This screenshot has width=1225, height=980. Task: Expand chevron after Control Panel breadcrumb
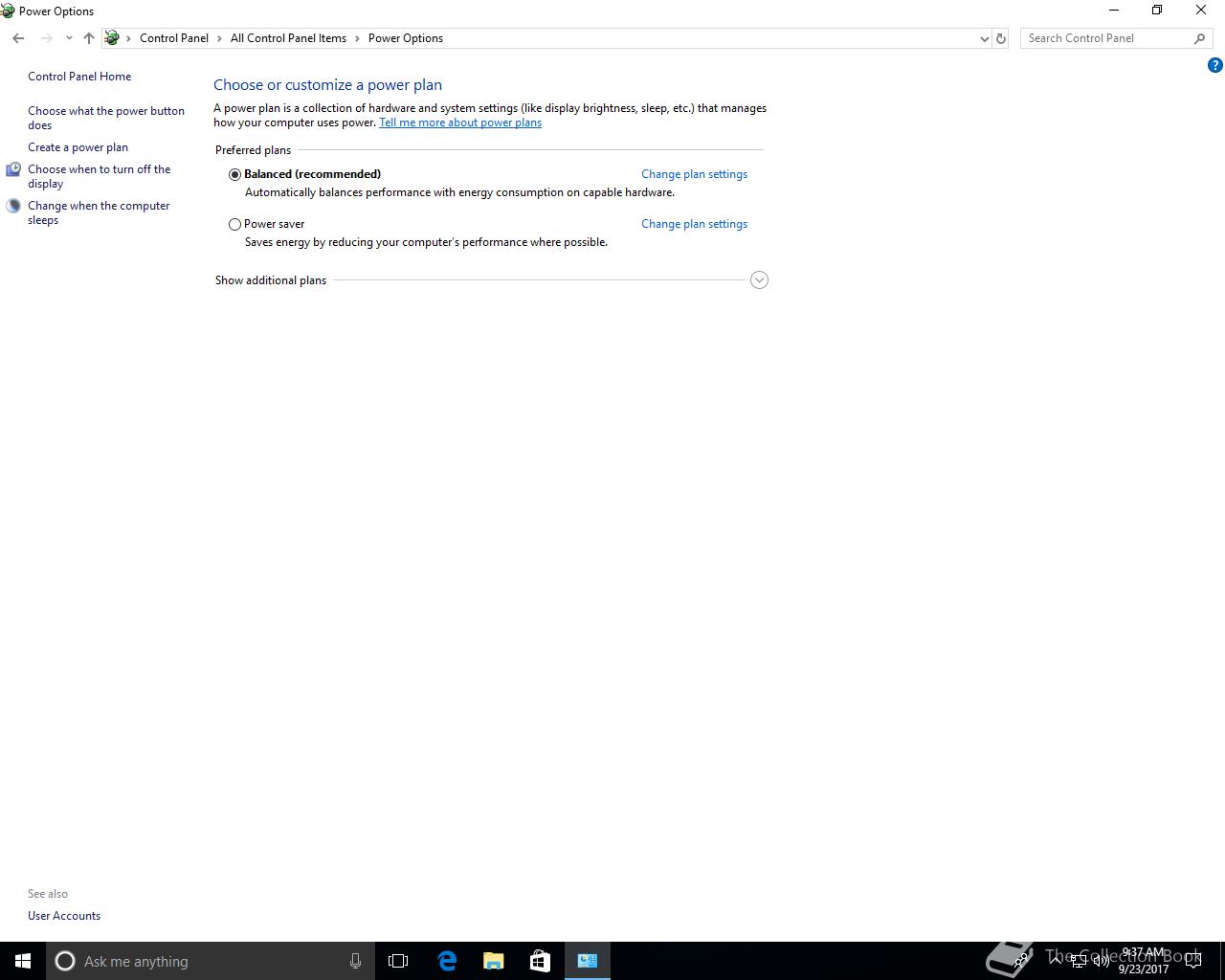219,38
